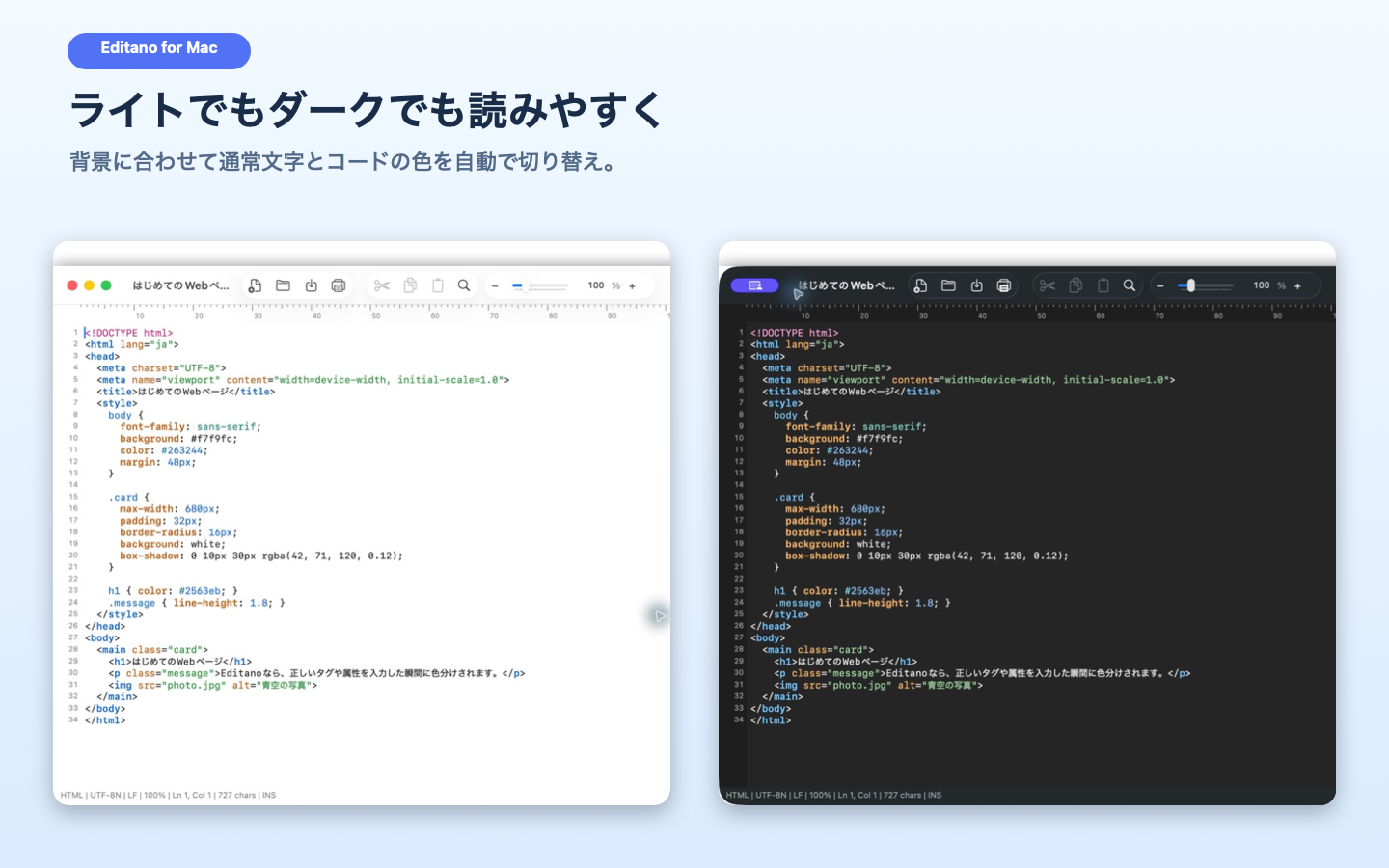Click the clipboard paste icon in dark window
1389x868 pixels.
click(x=1103, y=285)
